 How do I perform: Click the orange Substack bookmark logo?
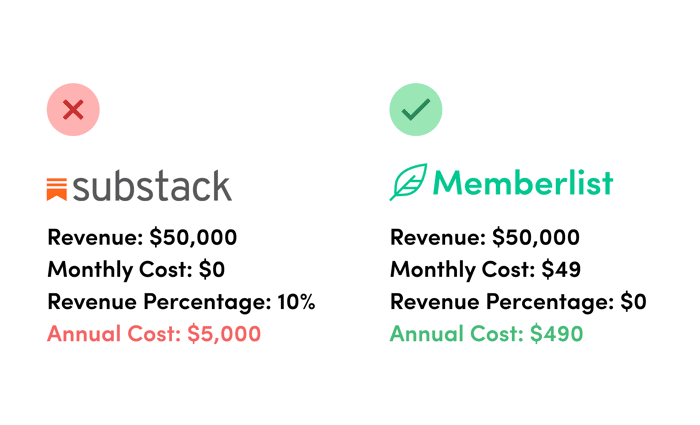pyautogui.click(x=57, y=189)
